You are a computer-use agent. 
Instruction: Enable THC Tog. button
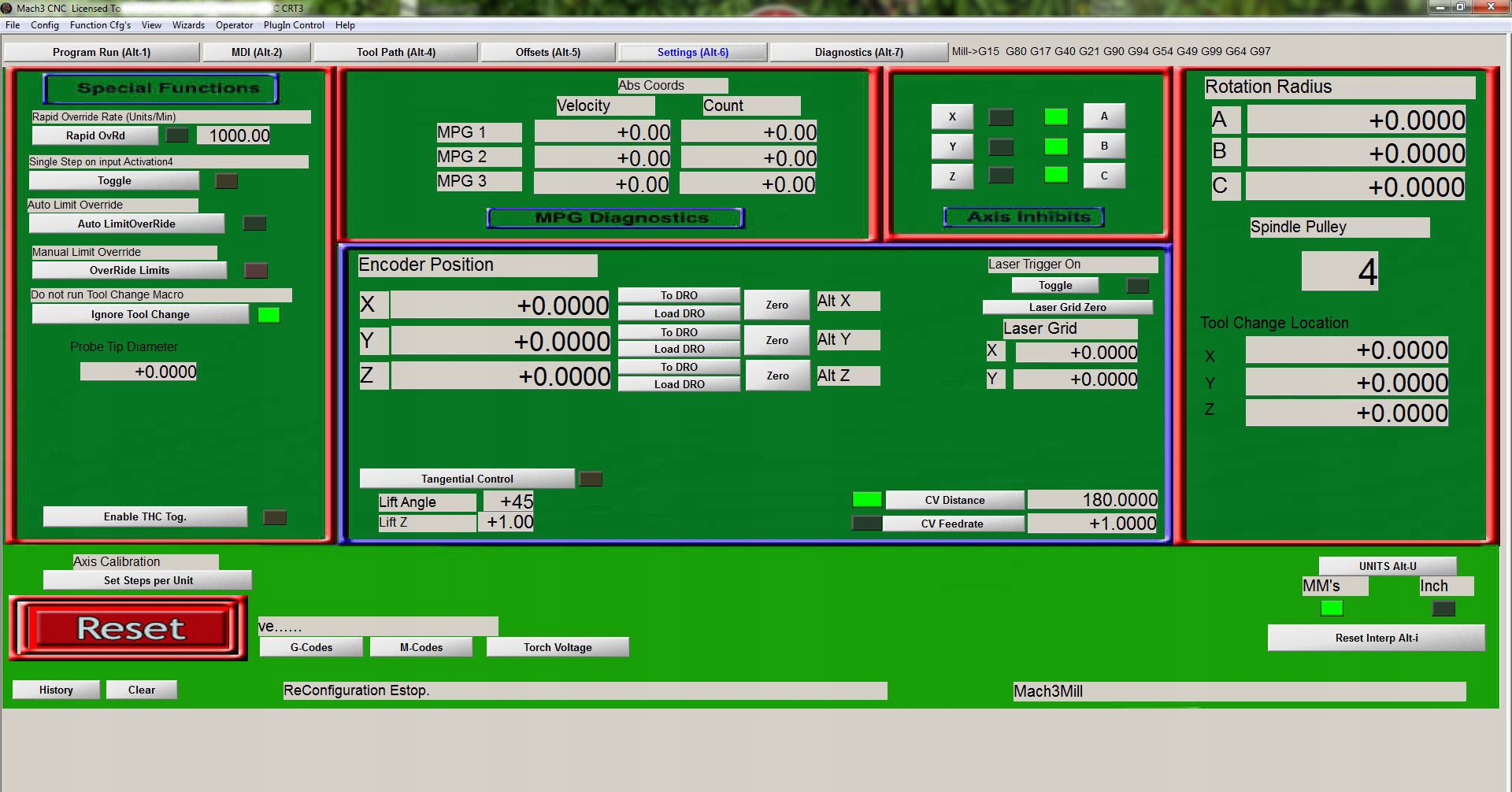coord(145,516)
